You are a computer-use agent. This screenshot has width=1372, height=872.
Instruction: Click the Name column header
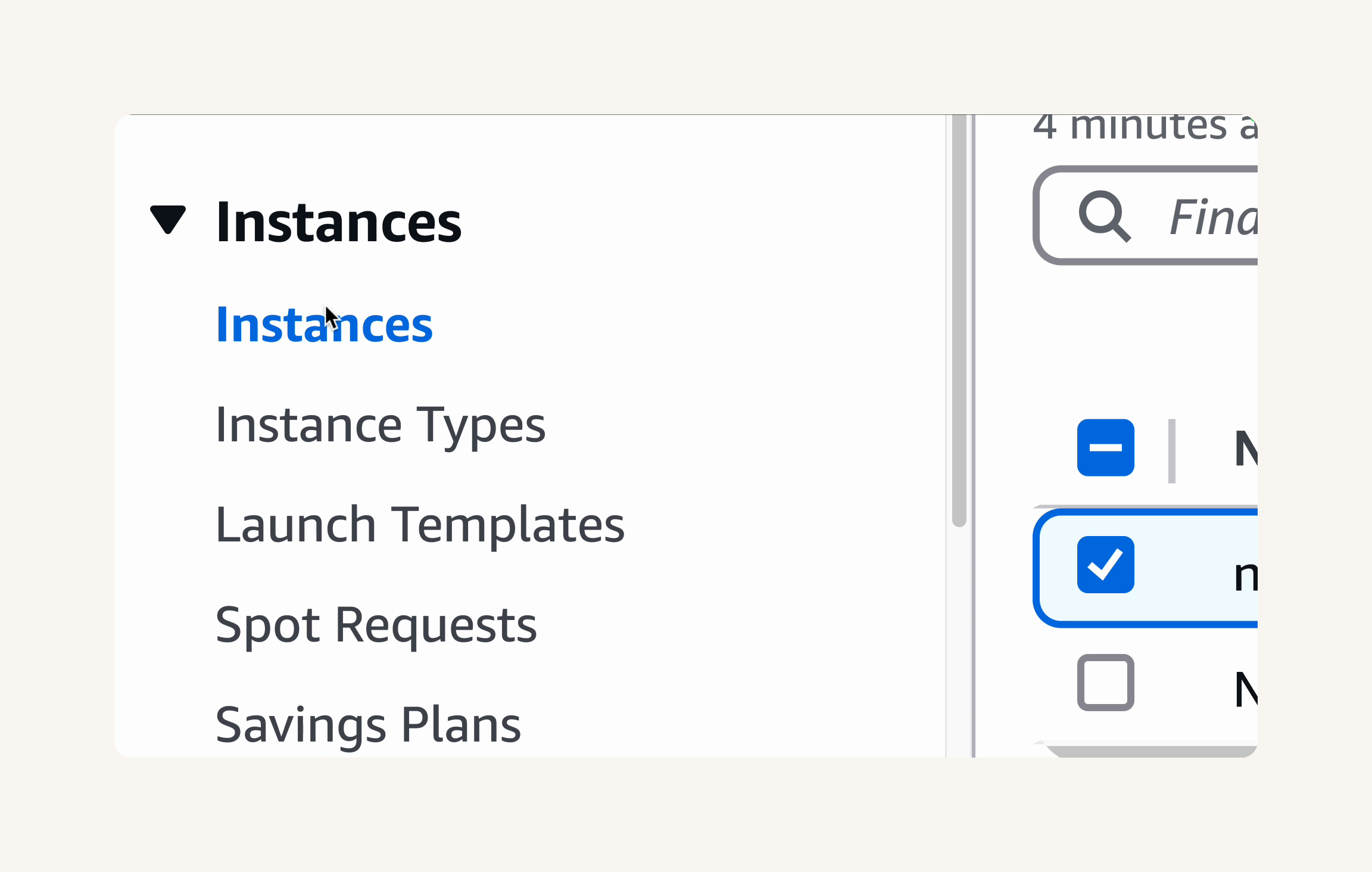1246,449
